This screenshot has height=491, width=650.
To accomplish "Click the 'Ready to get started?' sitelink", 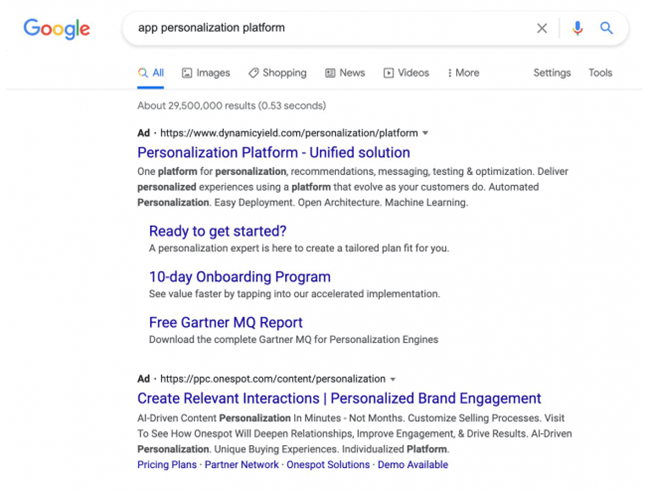I will tap(217, 231).
